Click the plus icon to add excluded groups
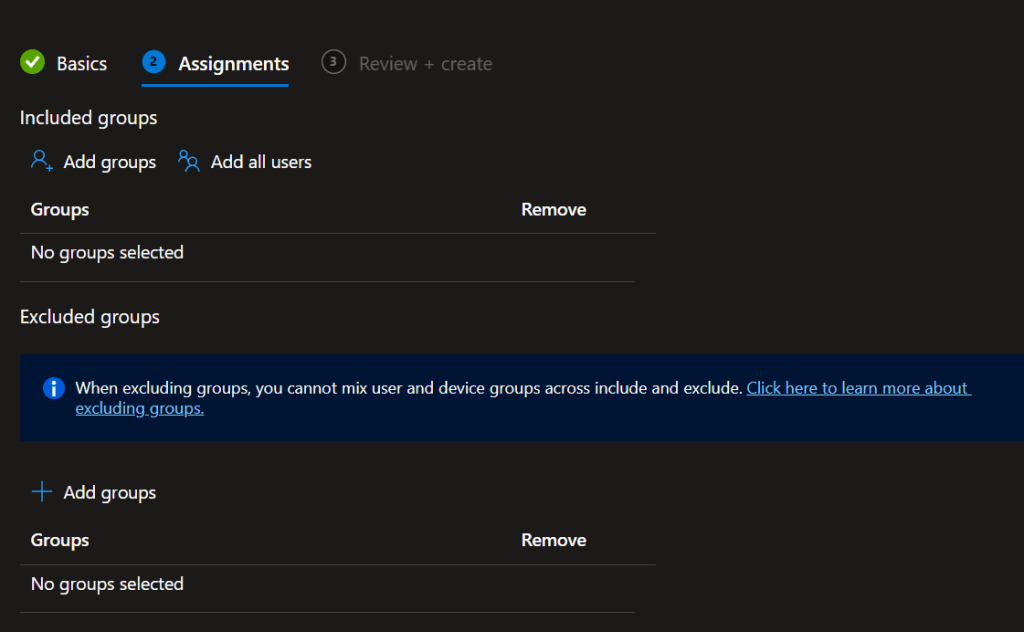This screenshot has height=632, width=1024. 40,491
